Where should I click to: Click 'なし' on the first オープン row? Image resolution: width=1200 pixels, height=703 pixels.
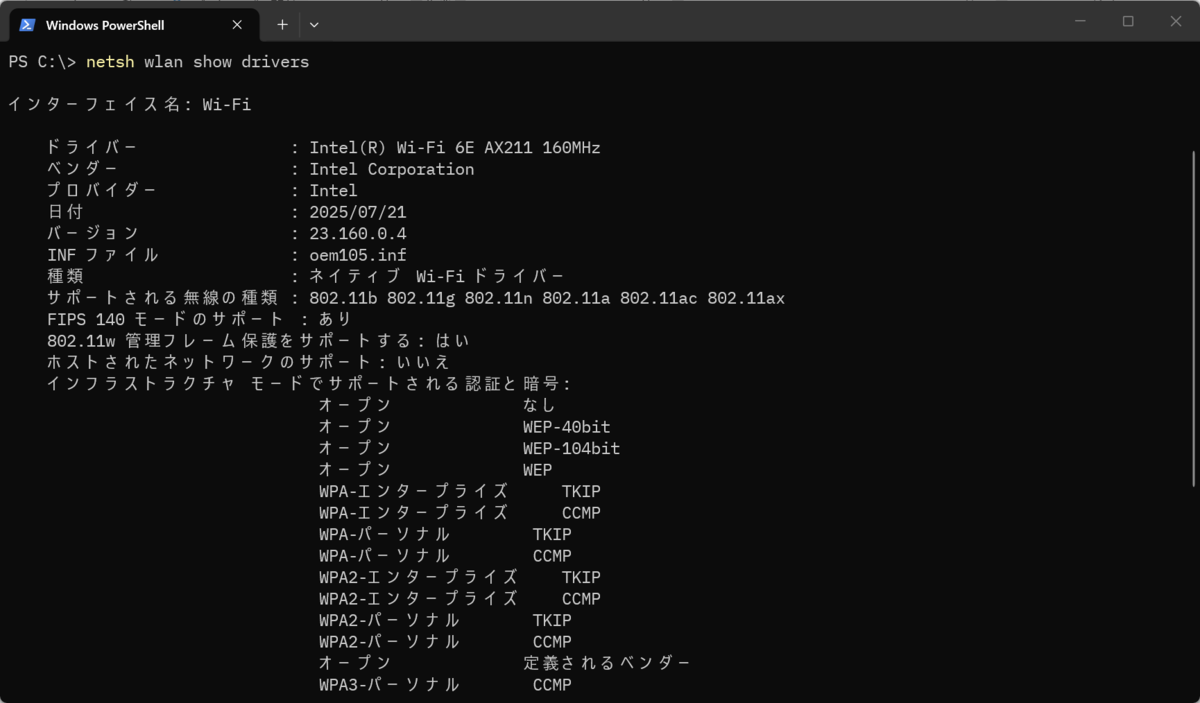tap(539, 405)
